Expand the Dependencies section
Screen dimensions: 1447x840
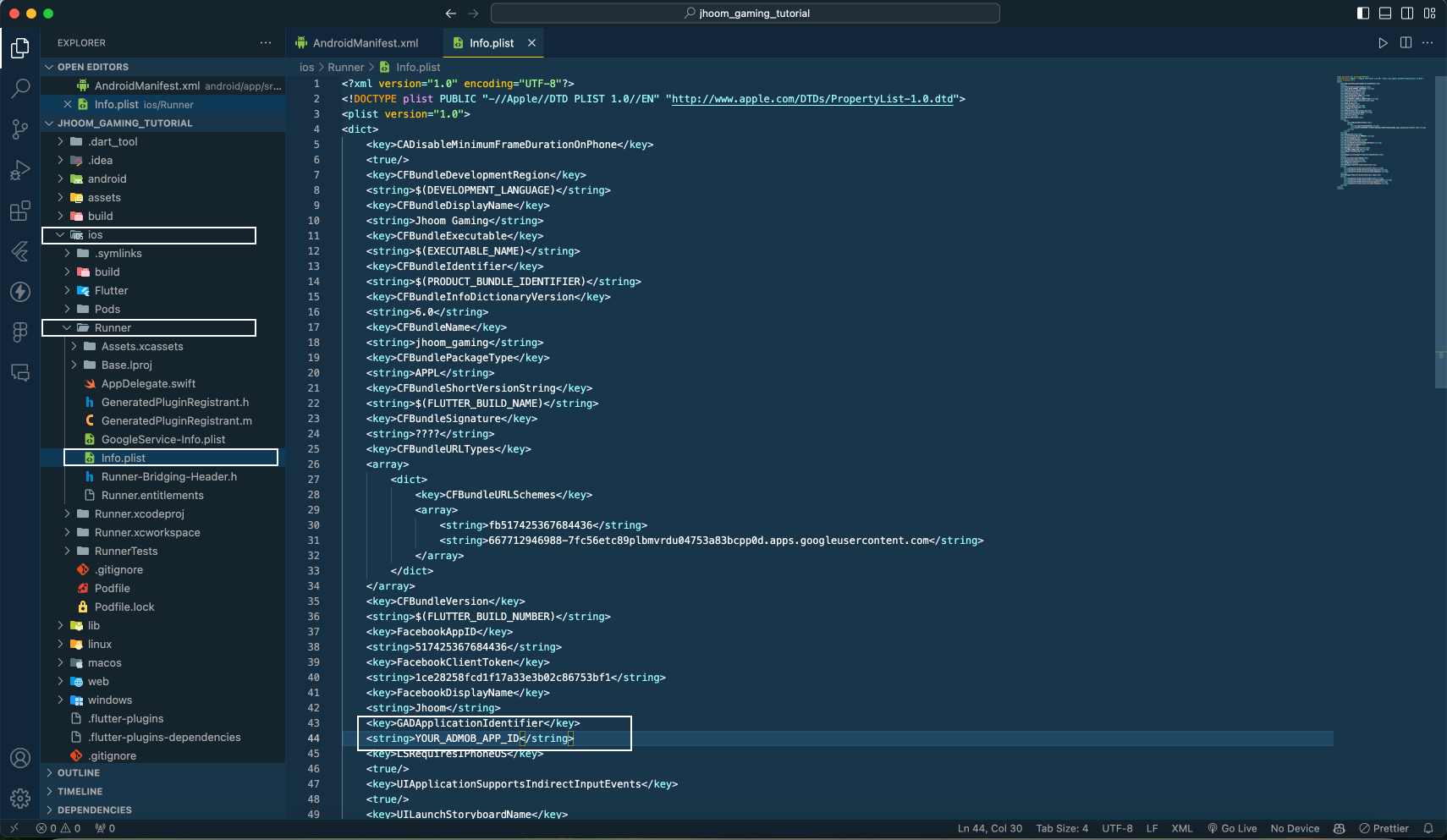pyautogui.click(x=162, y=810)
